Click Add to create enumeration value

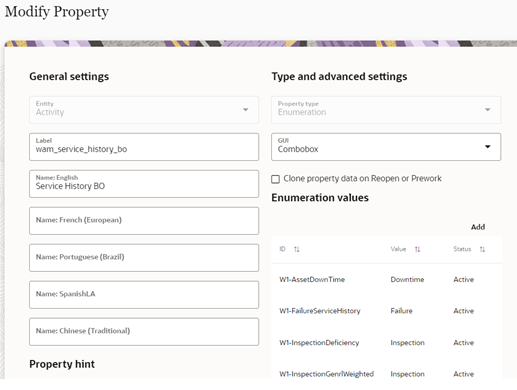click(x=478, y=227)
